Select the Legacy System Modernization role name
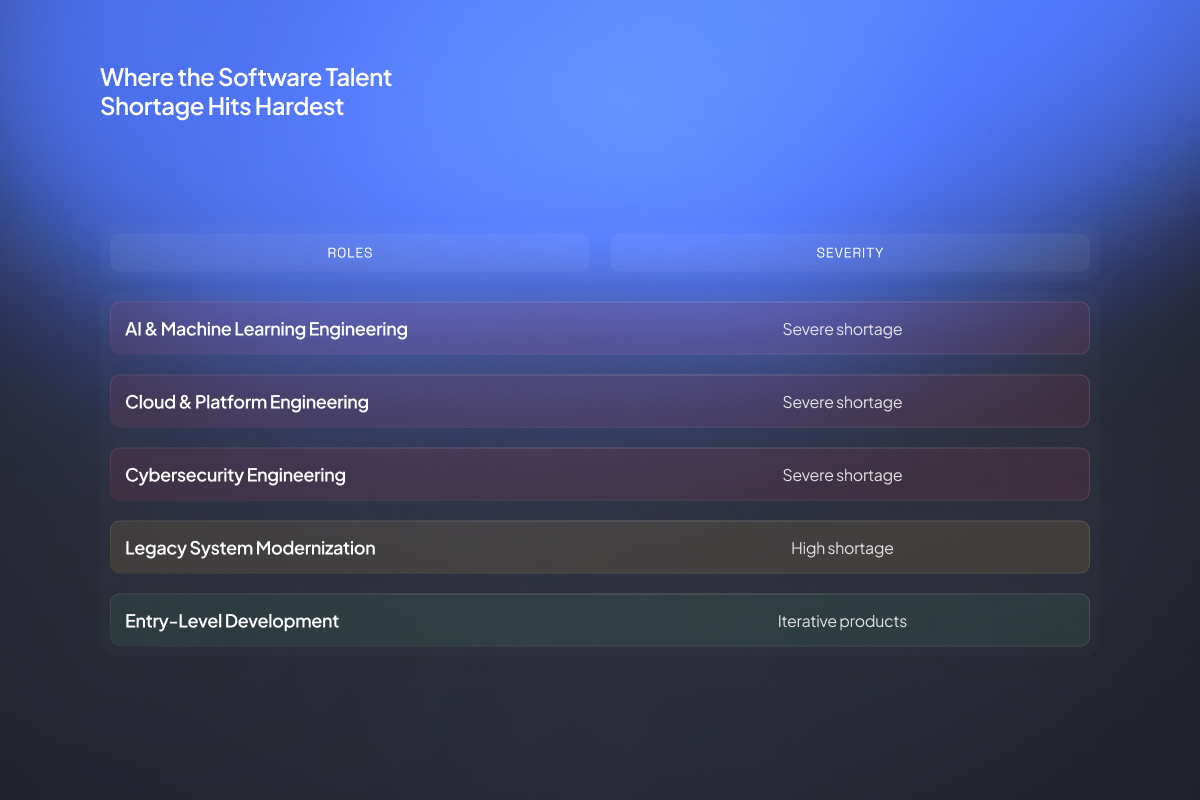Screen dimensions: 1200x800 tap(250, 547)
